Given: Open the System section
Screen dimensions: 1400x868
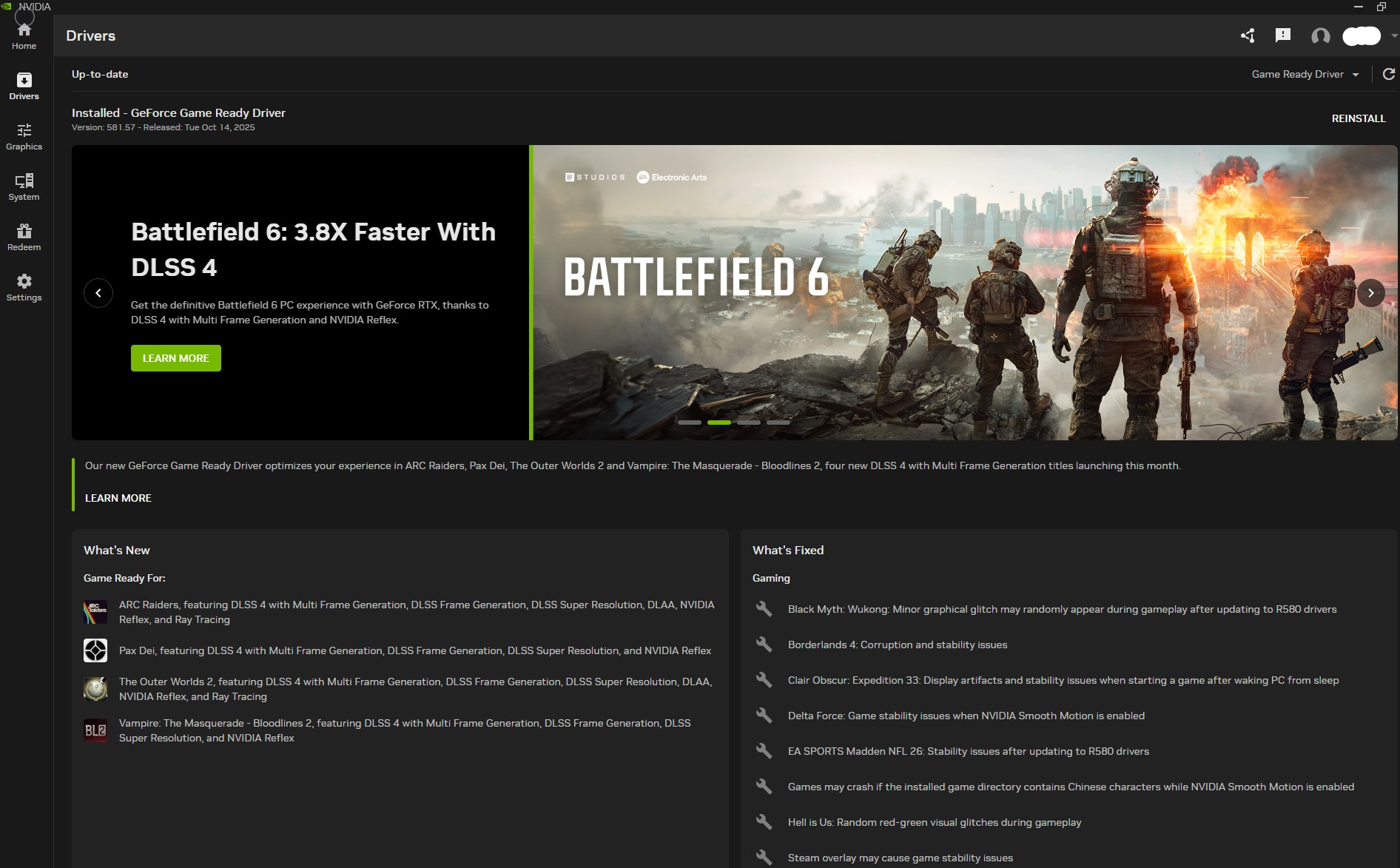Looking at the screenshot, I should coord(24,186).
